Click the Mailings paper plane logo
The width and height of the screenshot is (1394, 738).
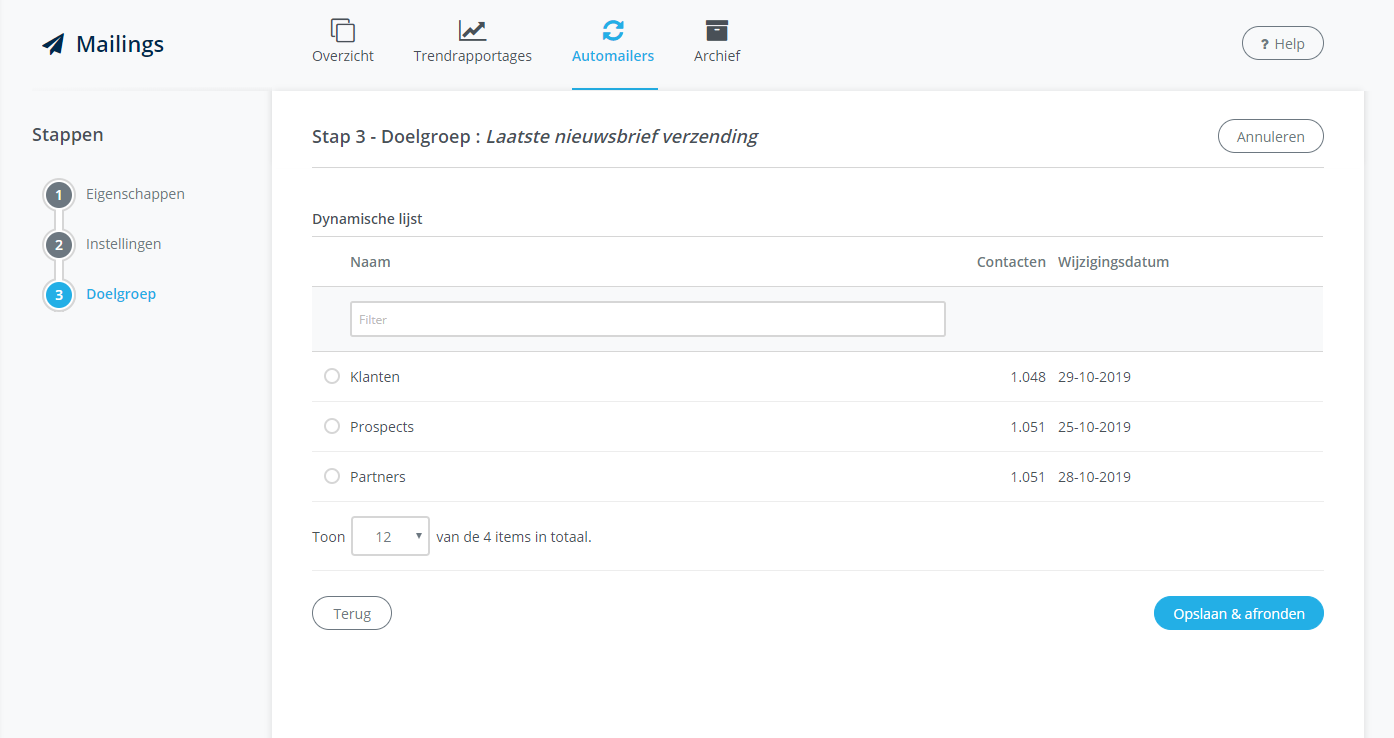(53, 45)
